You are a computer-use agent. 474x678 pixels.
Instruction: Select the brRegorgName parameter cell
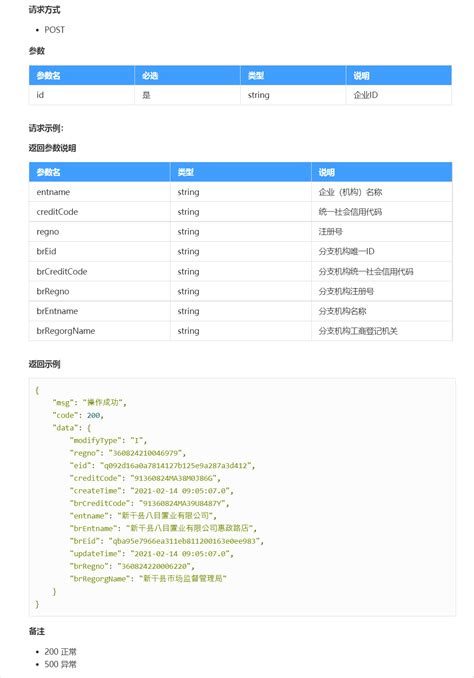coord(99,331)
